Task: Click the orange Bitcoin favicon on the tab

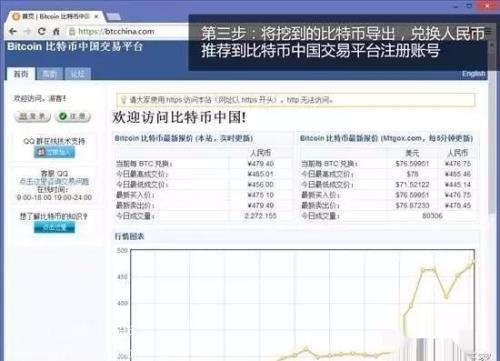Action: 16,16
